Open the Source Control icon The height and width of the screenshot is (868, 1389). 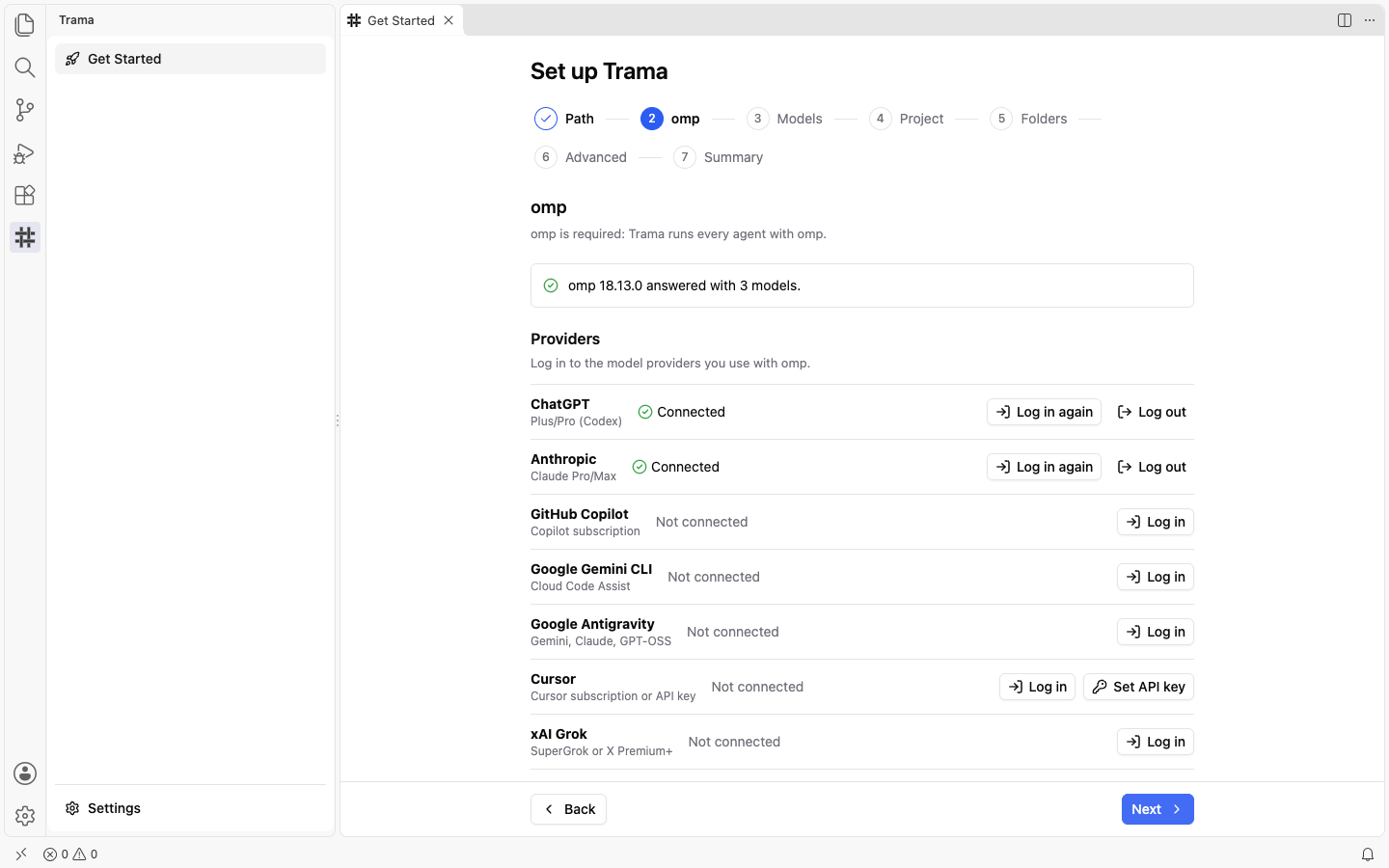25,109
